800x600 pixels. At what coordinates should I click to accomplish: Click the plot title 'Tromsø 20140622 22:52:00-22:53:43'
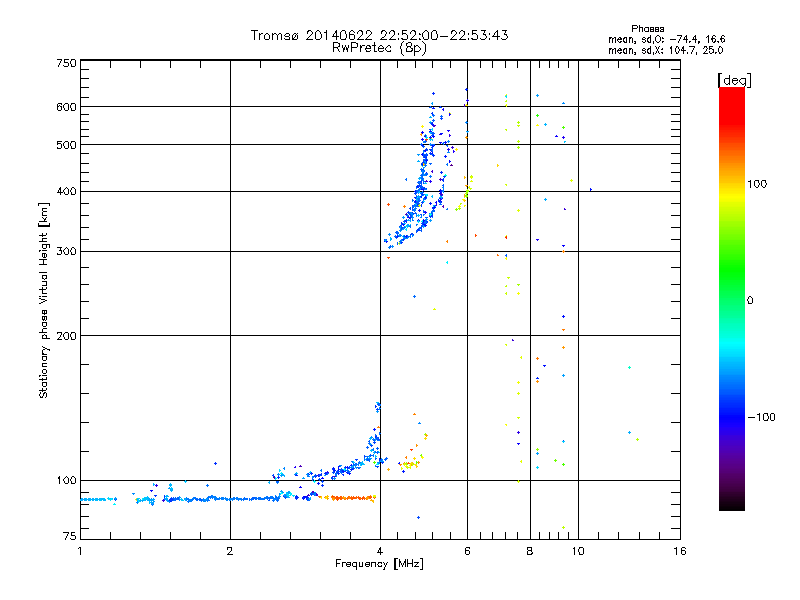(x=379, y=35)
